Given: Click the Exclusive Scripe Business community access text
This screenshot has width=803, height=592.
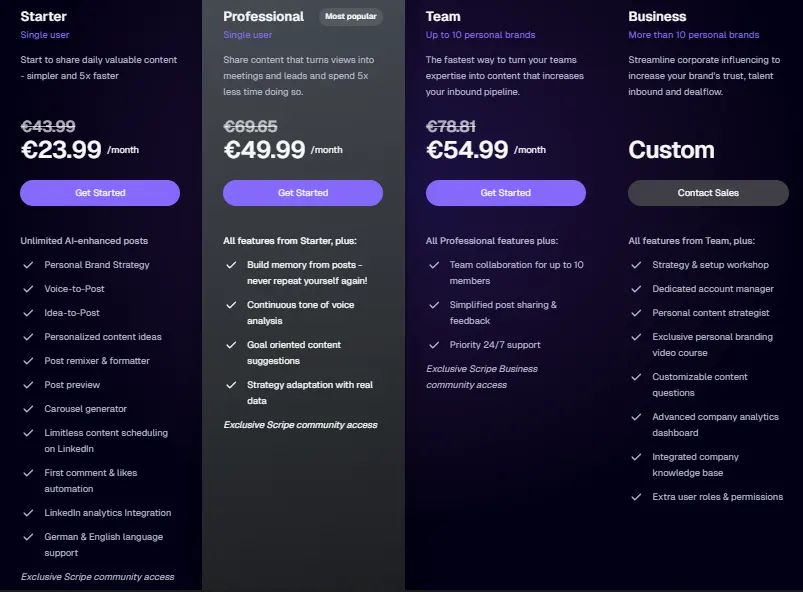Looking at the screenshot, I should click(x=482, y=376).
